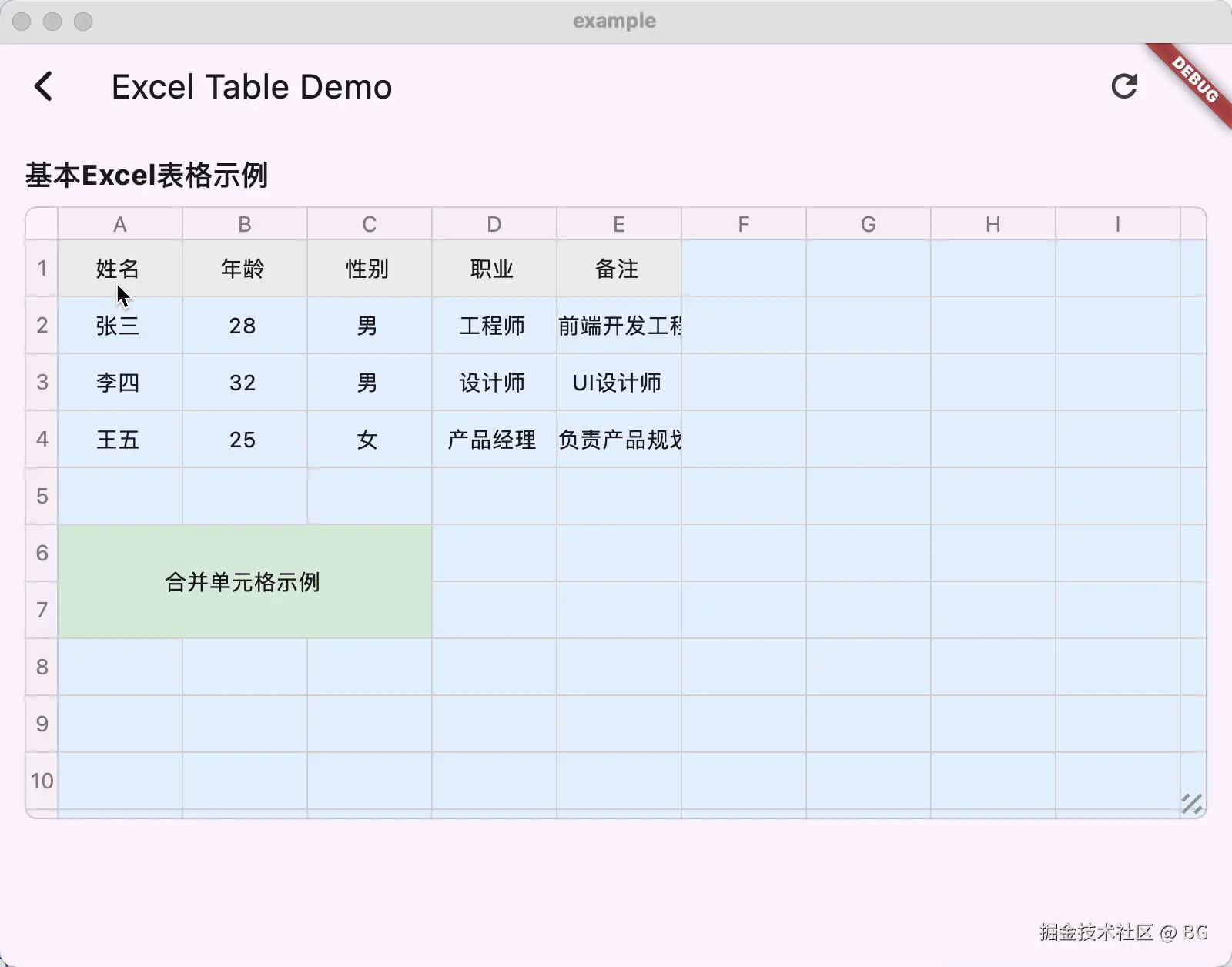Select row 4 header
The width and height of the screenshot is (1232, 967).
point(42,439)
